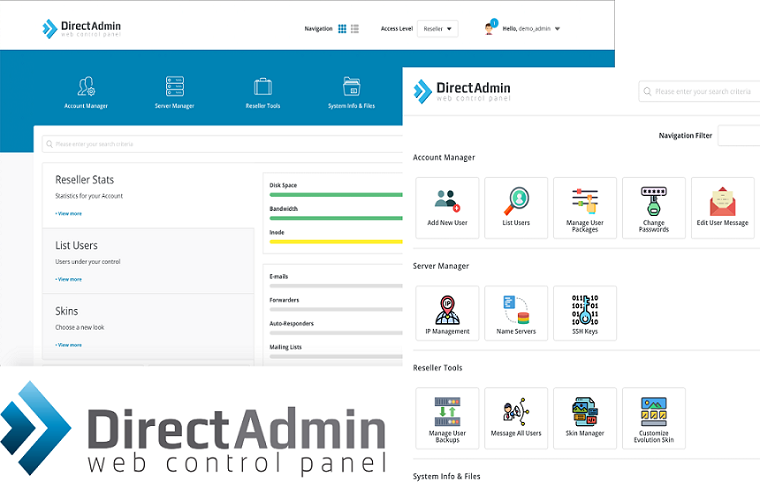
Task: Click Reseller Tools section heading in front panel
Action: click(437, 368)
